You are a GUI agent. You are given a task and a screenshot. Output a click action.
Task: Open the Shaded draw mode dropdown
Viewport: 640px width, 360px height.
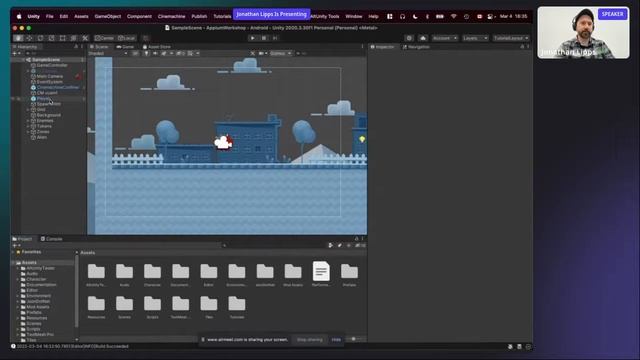[x=108, y=53]
